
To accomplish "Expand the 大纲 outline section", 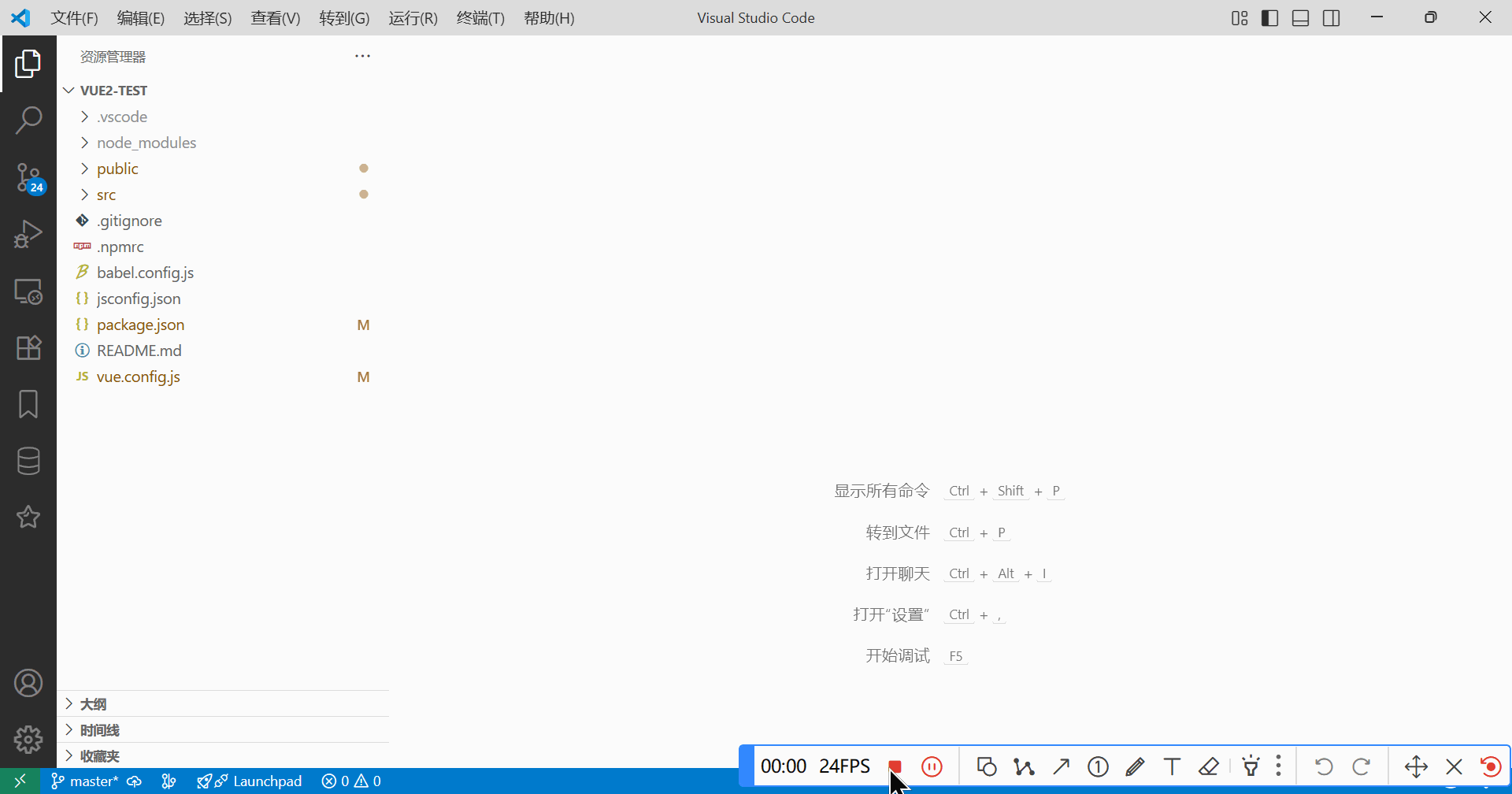I will 223,704.
